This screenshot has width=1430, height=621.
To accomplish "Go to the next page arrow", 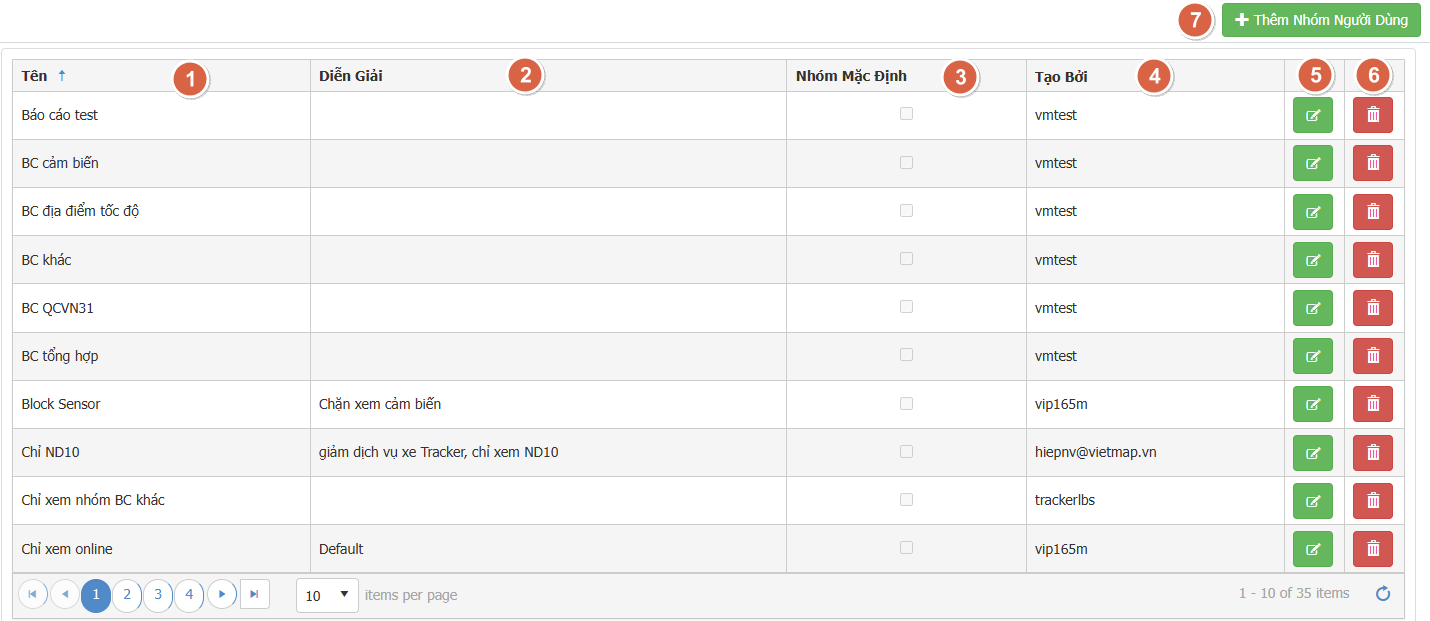I will click(221, 594).
